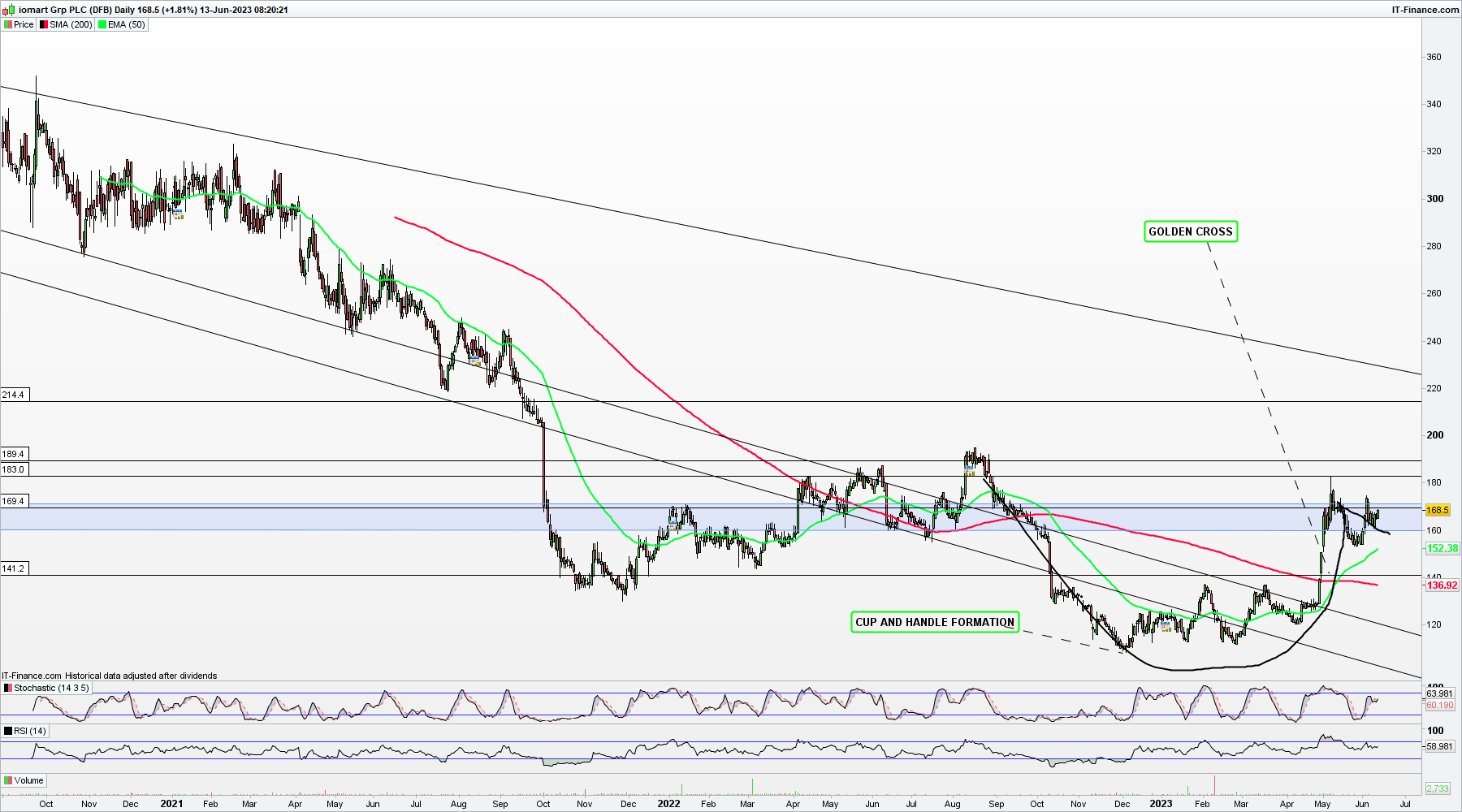1462x812 pixels.
Task: Click the event marker icon near August 2022 peak
Action: 969,469
